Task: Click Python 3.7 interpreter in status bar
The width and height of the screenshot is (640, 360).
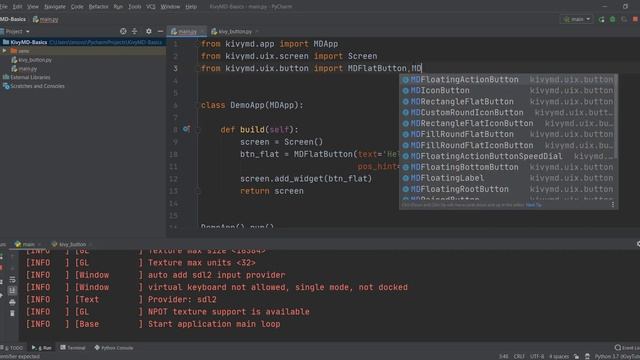Action: click(x=617, y=356)
